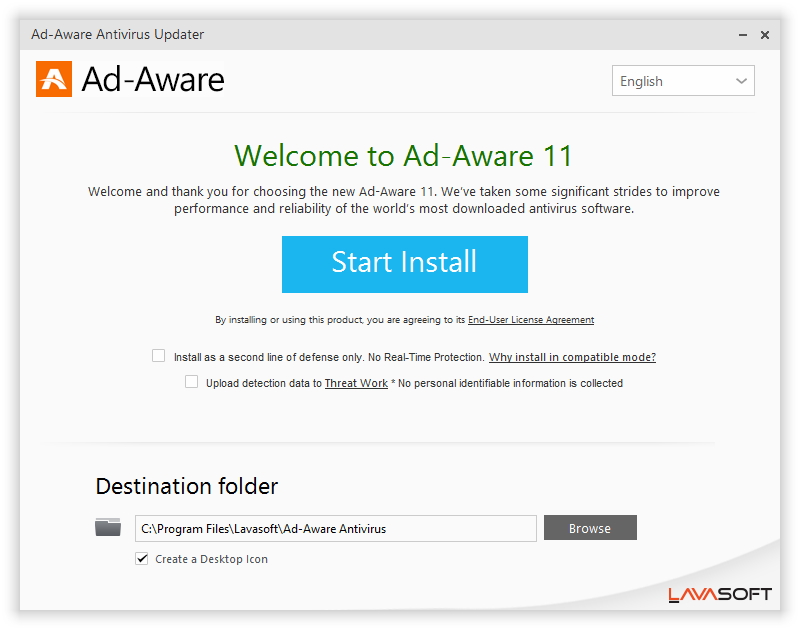Click the orange Ad-Aware logo icon
The image size is (800, 630).
(54, 79)
